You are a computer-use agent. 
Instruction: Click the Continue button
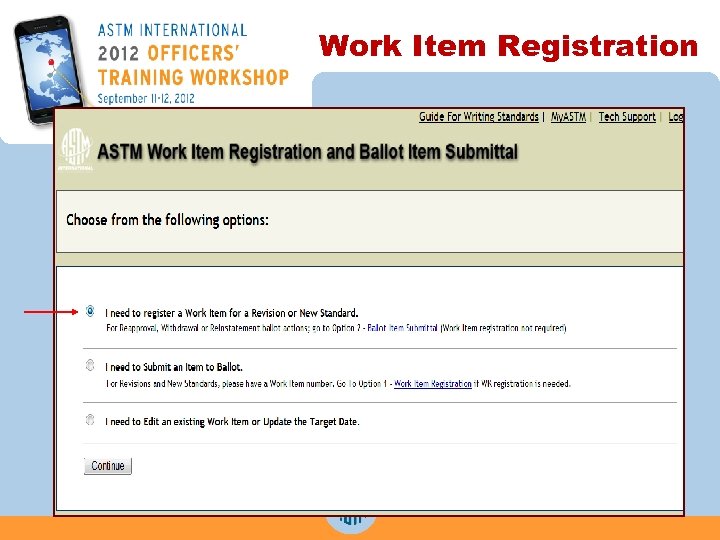108,466
